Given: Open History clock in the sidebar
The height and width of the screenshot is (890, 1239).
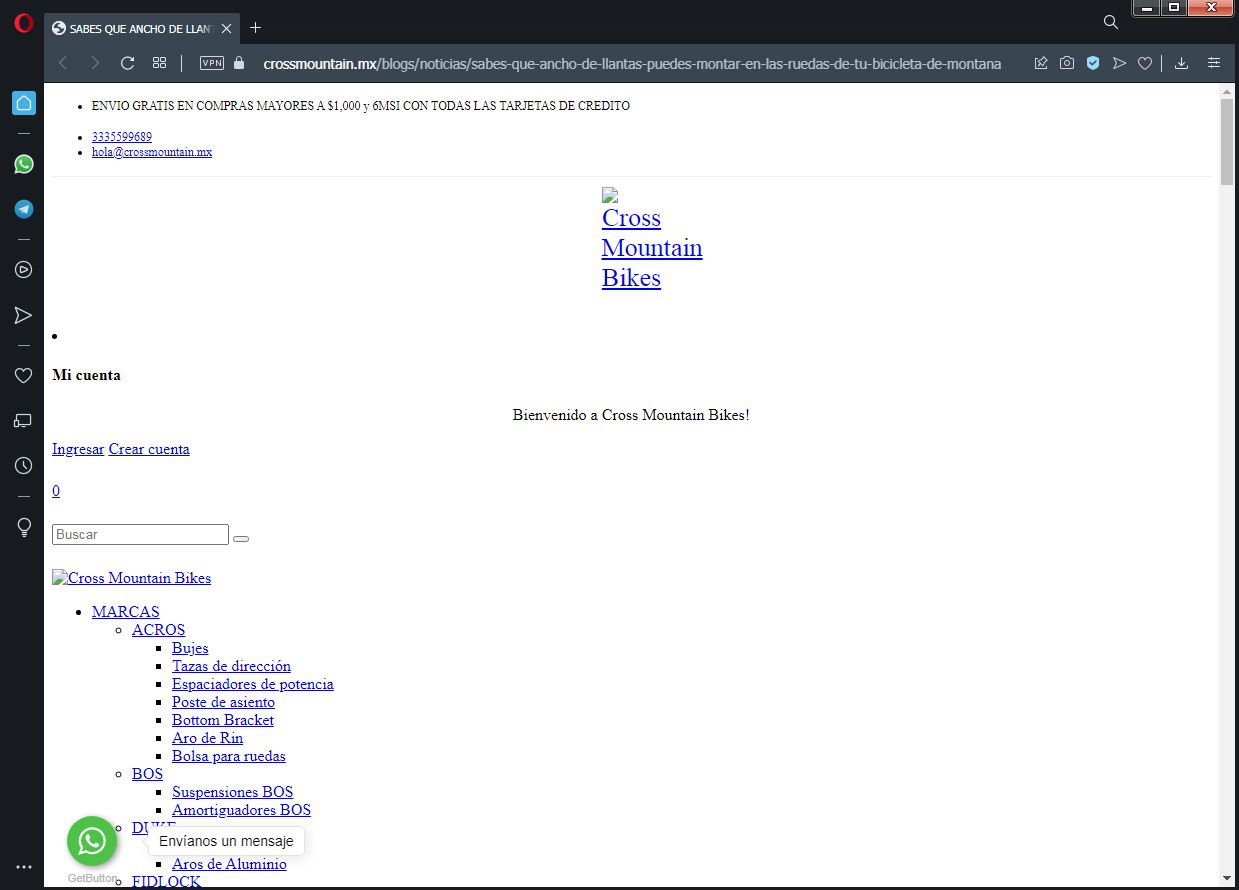Looking at the screenshot, I should 23,466.
